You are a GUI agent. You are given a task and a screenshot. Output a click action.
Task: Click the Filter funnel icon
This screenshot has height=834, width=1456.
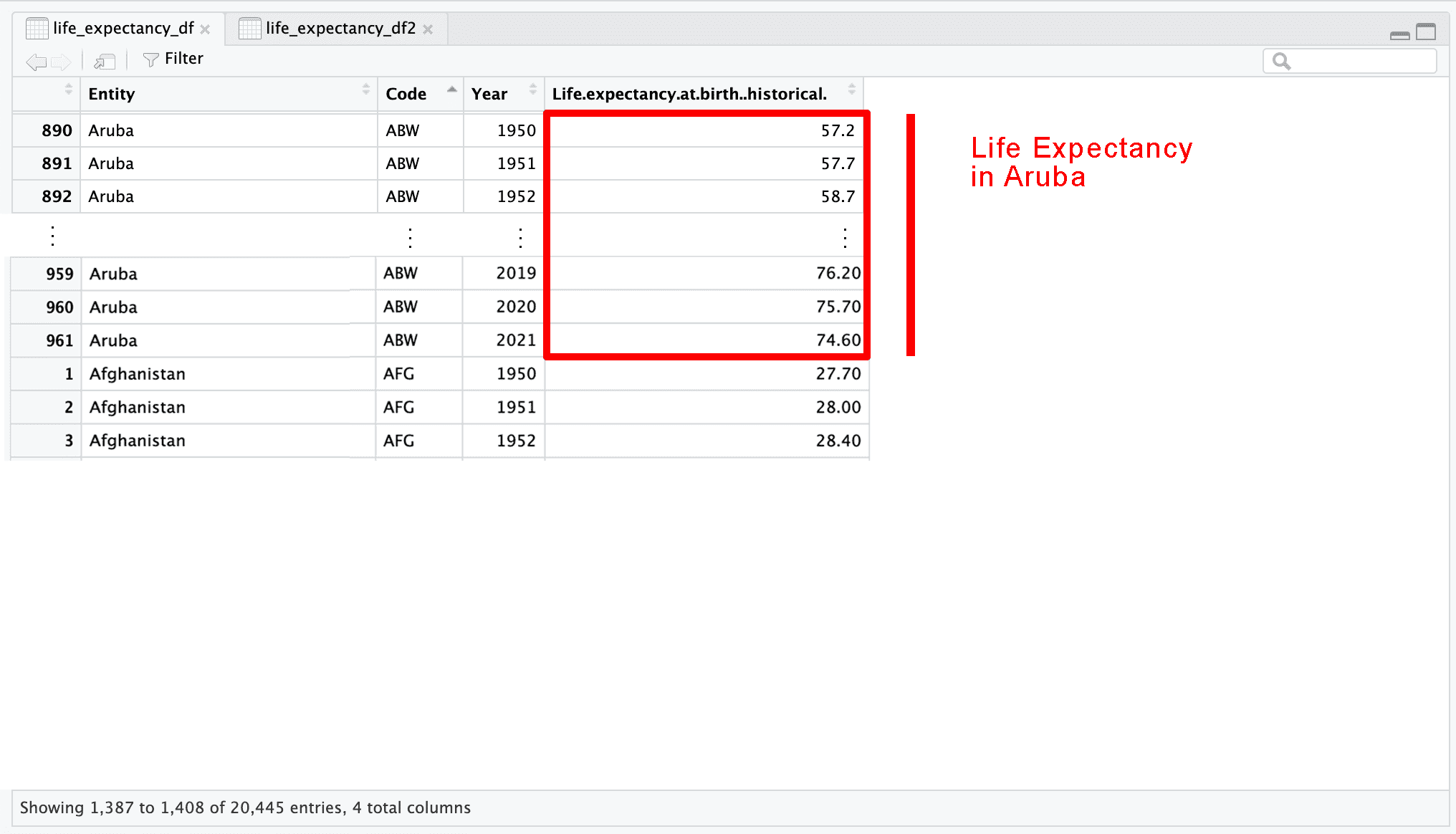(150, 59)
